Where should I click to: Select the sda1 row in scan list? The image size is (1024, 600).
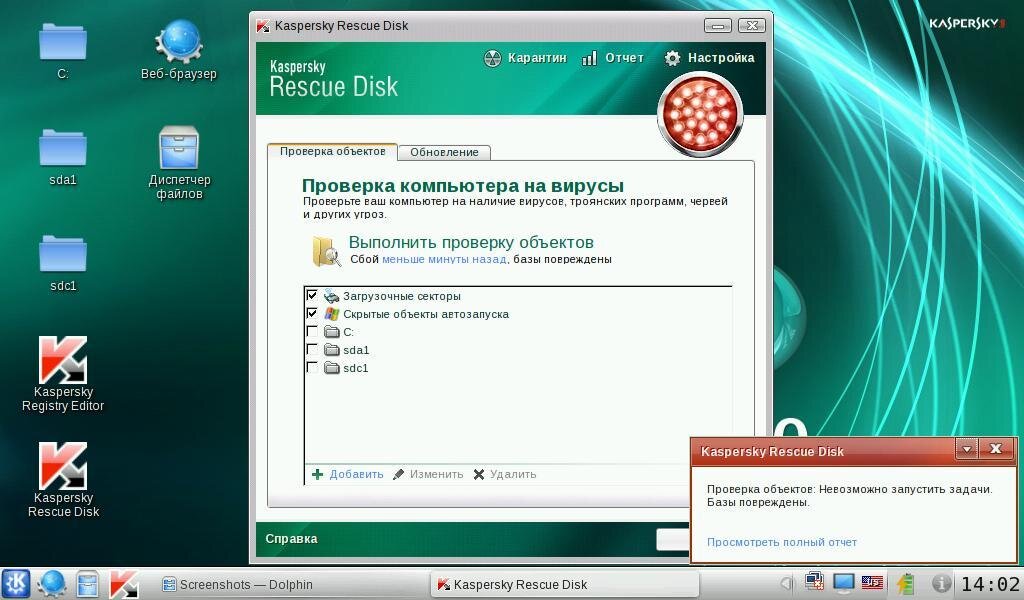(518, 350)
